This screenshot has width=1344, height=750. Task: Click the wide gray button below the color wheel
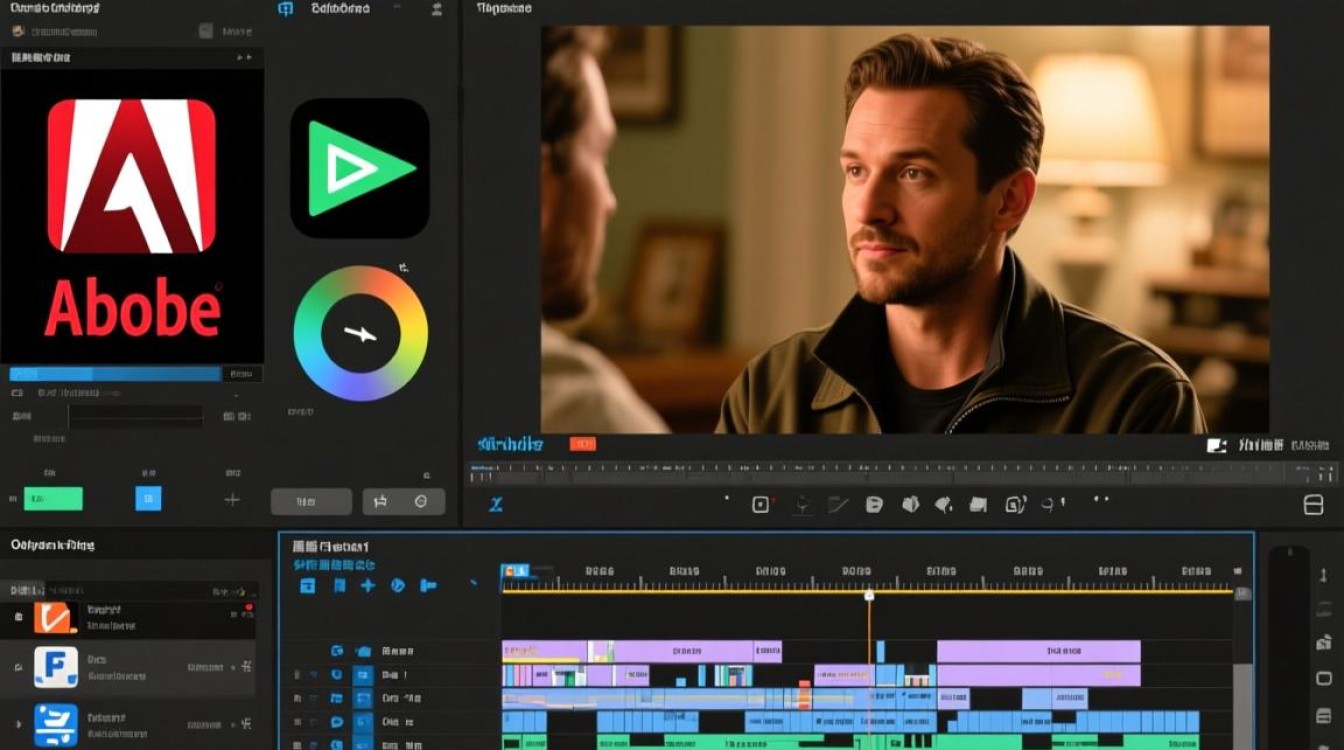tap(311, 501)
